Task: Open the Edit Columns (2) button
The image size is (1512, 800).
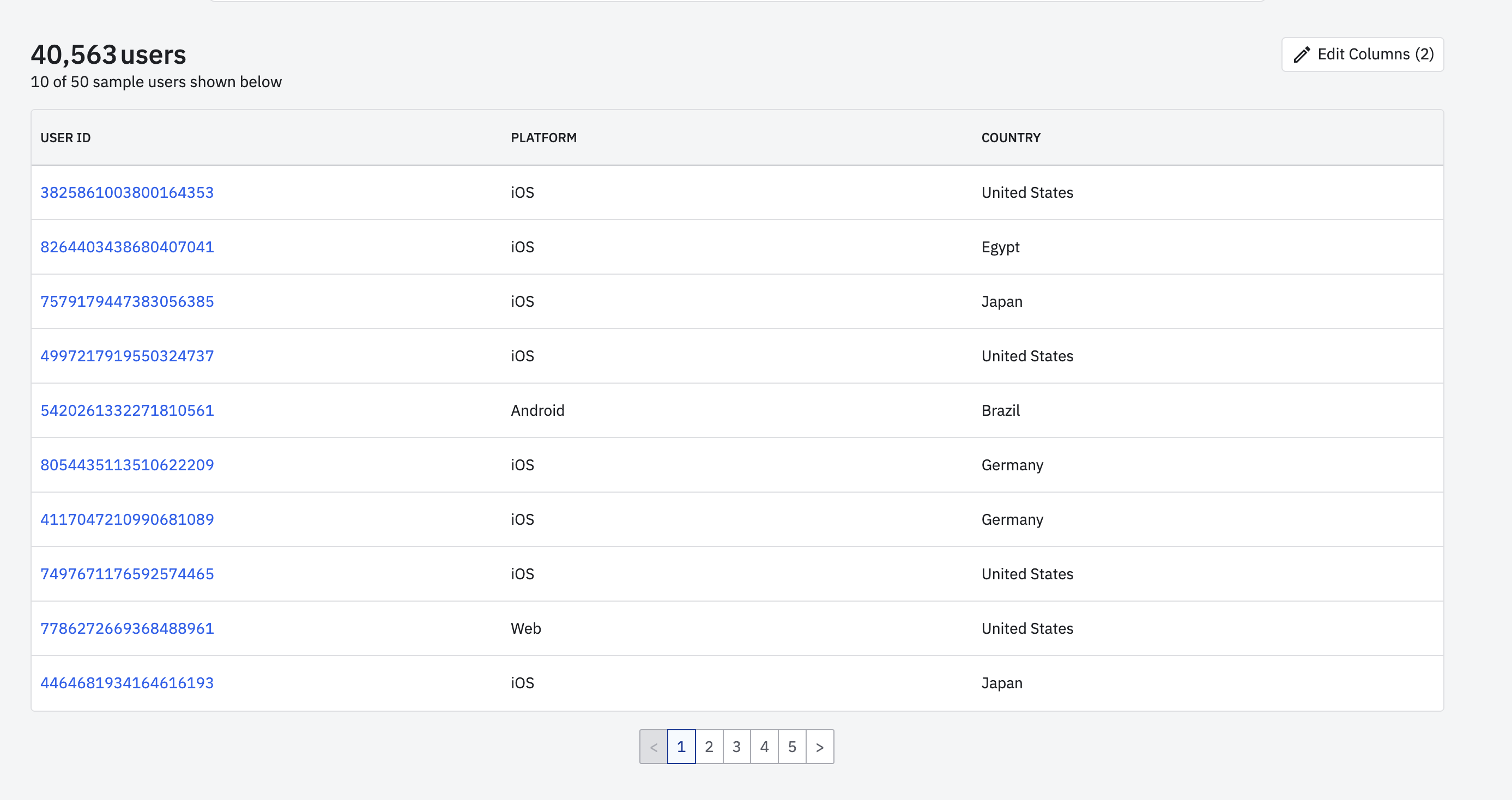Action: click(x=1362, y=54)
